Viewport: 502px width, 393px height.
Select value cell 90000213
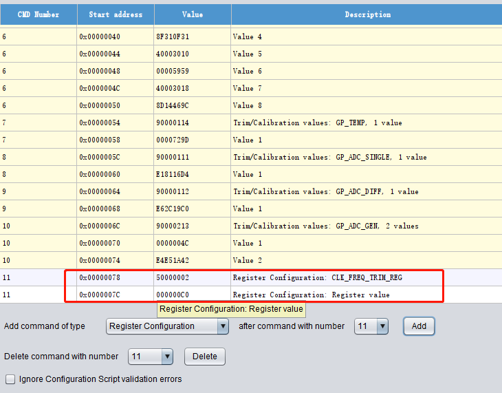point(192,226)
